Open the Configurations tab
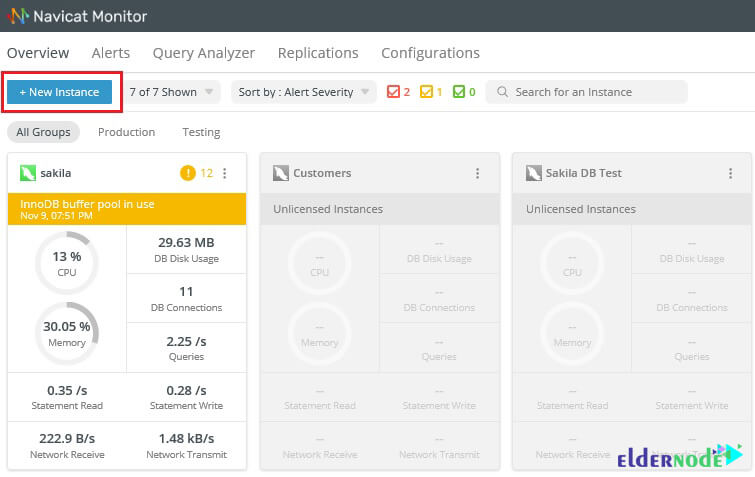Screen dimensions: 755x477 click(x=430, y=53)
